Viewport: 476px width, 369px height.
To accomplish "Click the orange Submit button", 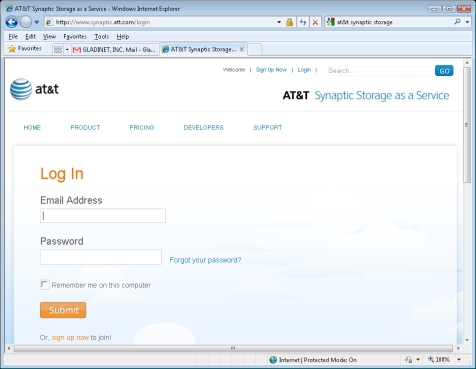I will click(x=63, y=310).
